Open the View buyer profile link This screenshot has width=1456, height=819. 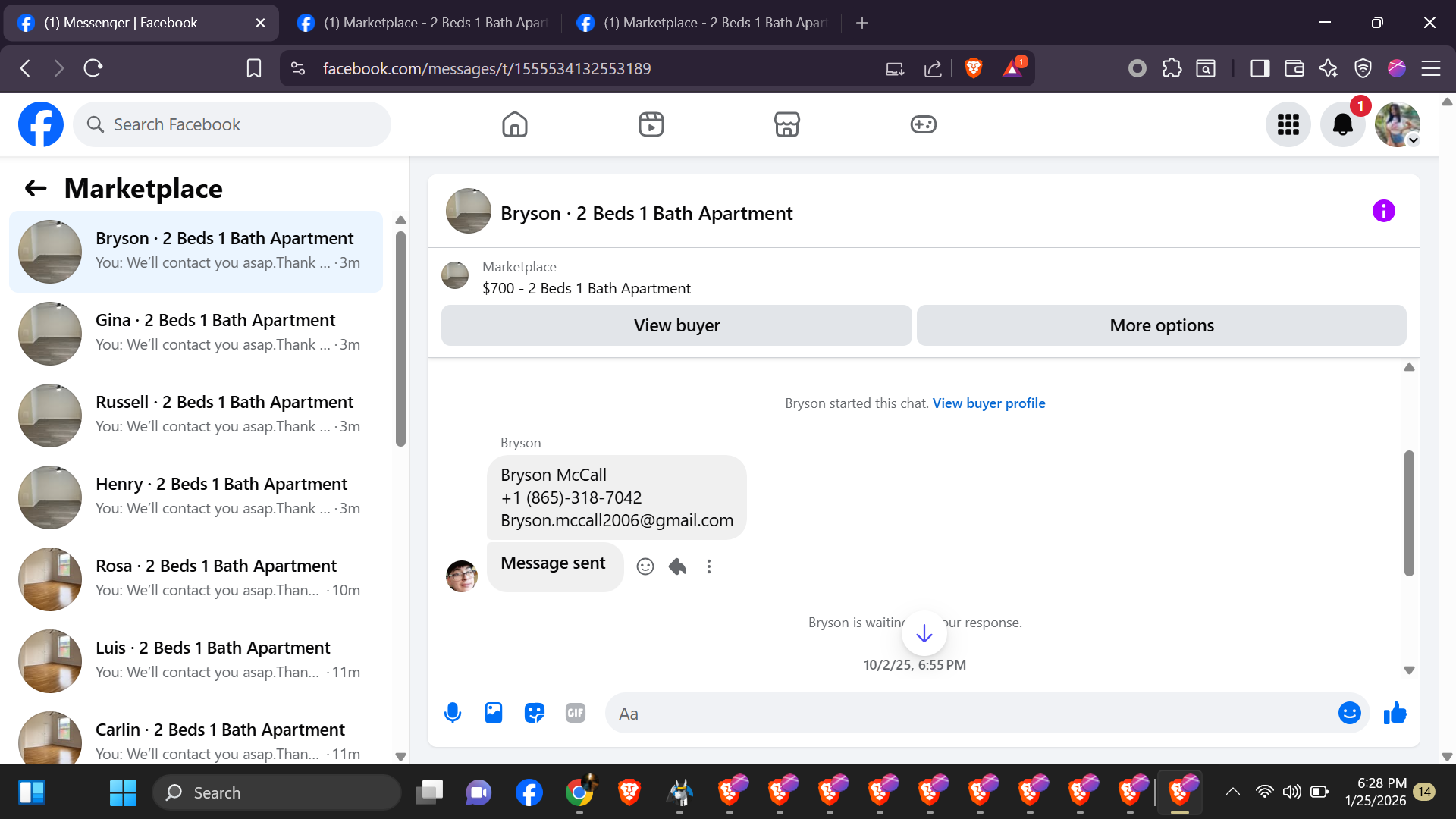pyautogui.click(x=989, y=403)
